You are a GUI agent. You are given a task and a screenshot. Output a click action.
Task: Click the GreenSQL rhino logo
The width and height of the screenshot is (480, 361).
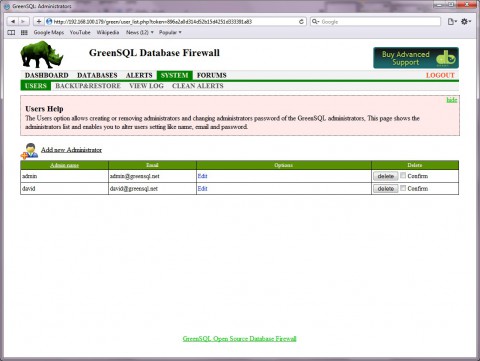42,54
